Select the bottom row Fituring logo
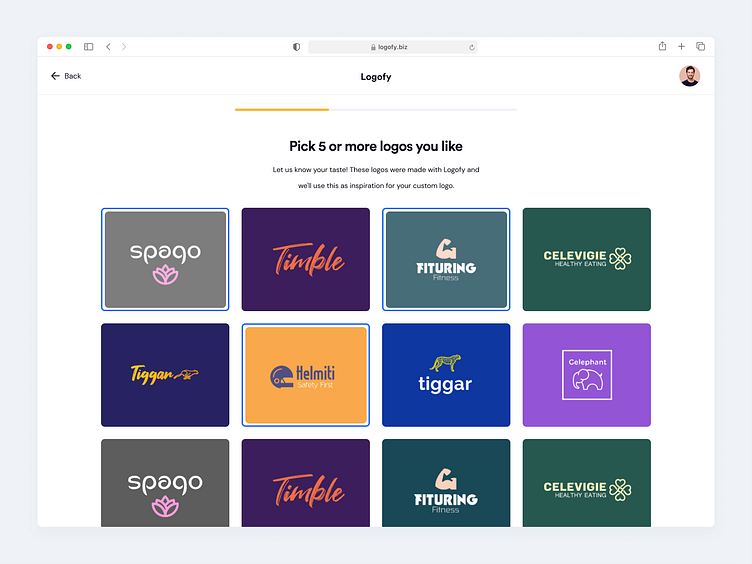The height and width of the screenshot is (564, 752). [x=446, y=483]
